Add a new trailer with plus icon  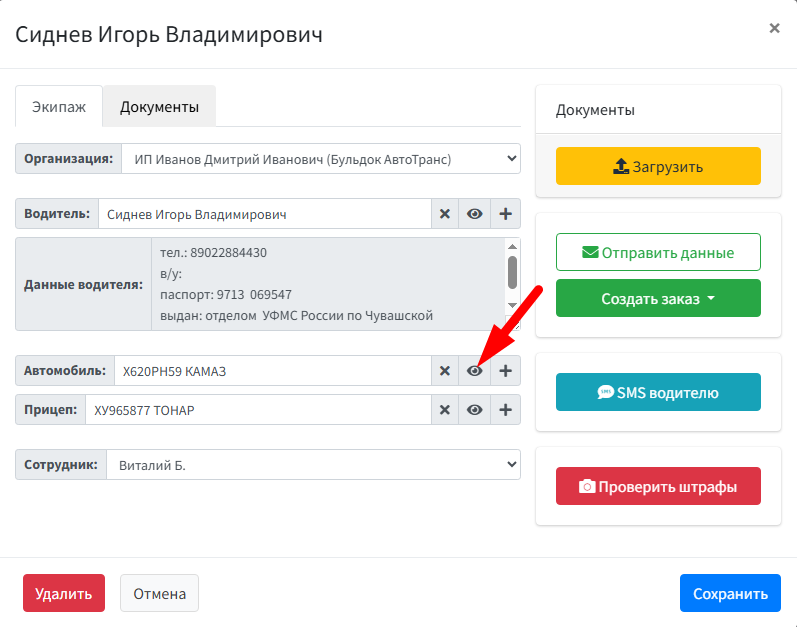point(505,410)
